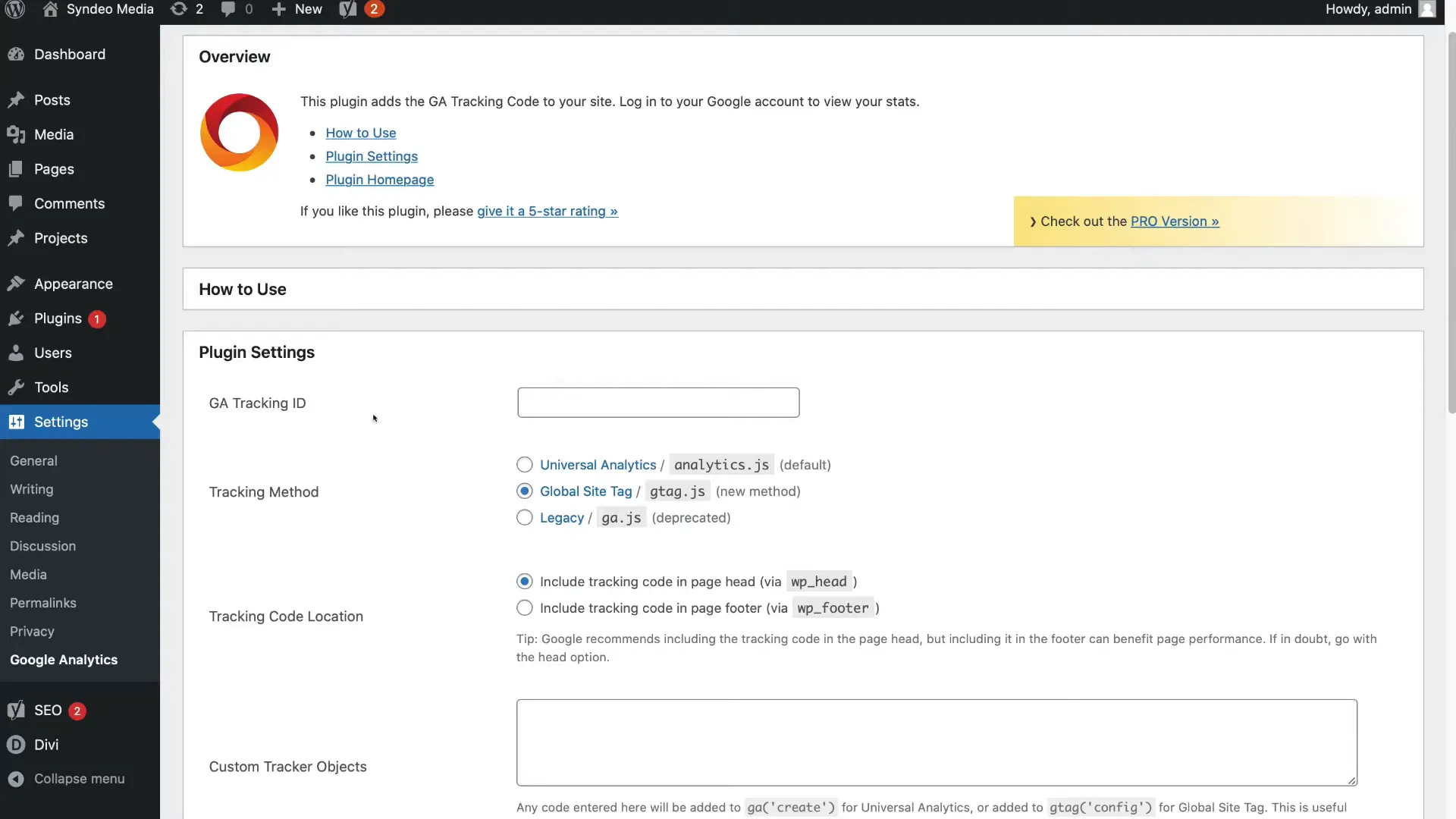Click the SEO notification badge 2
This screenshot has height=819, width=1456.
(x=77, y=711)
